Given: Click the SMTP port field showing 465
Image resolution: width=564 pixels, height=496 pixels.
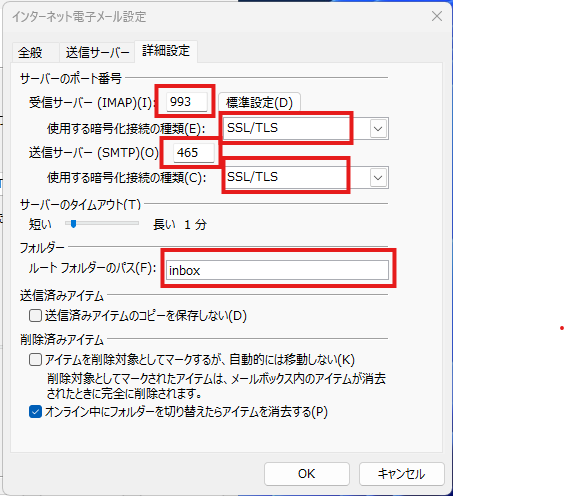Looking at the screenshot, I should pos(194,153).
